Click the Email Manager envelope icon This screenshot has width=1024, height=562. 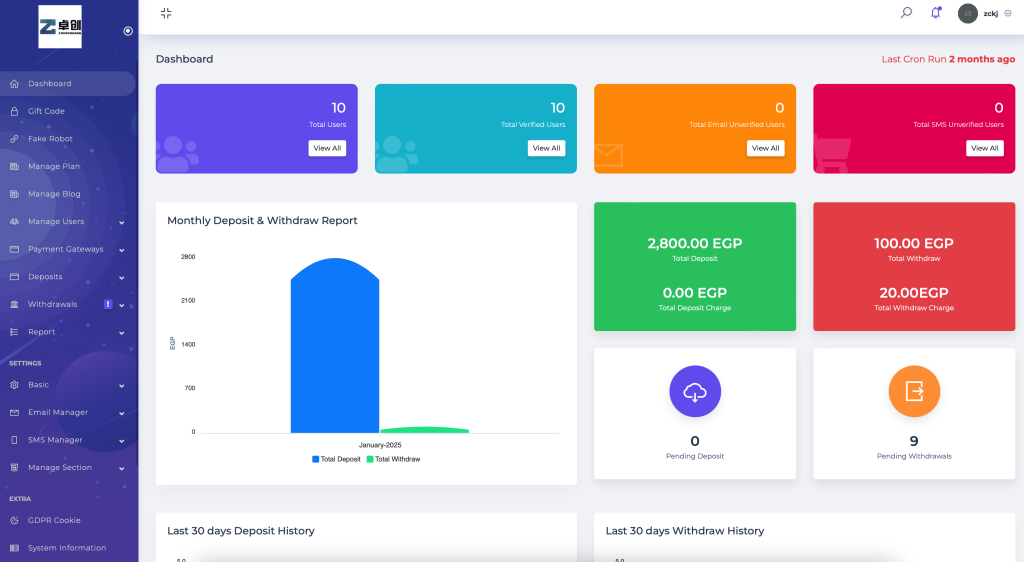coord(14,413)
